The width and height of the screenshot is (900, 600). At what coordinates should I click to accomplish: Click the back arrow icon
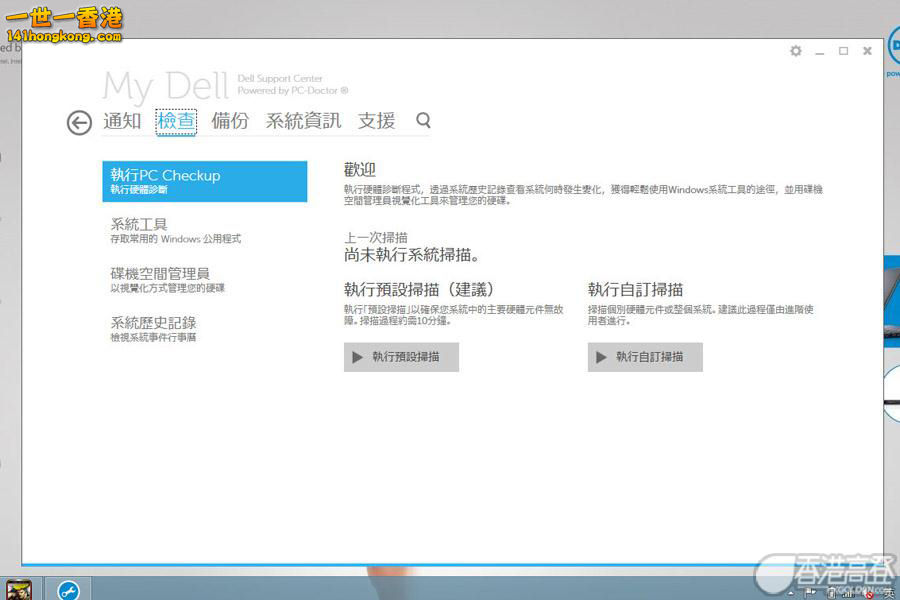79,122
